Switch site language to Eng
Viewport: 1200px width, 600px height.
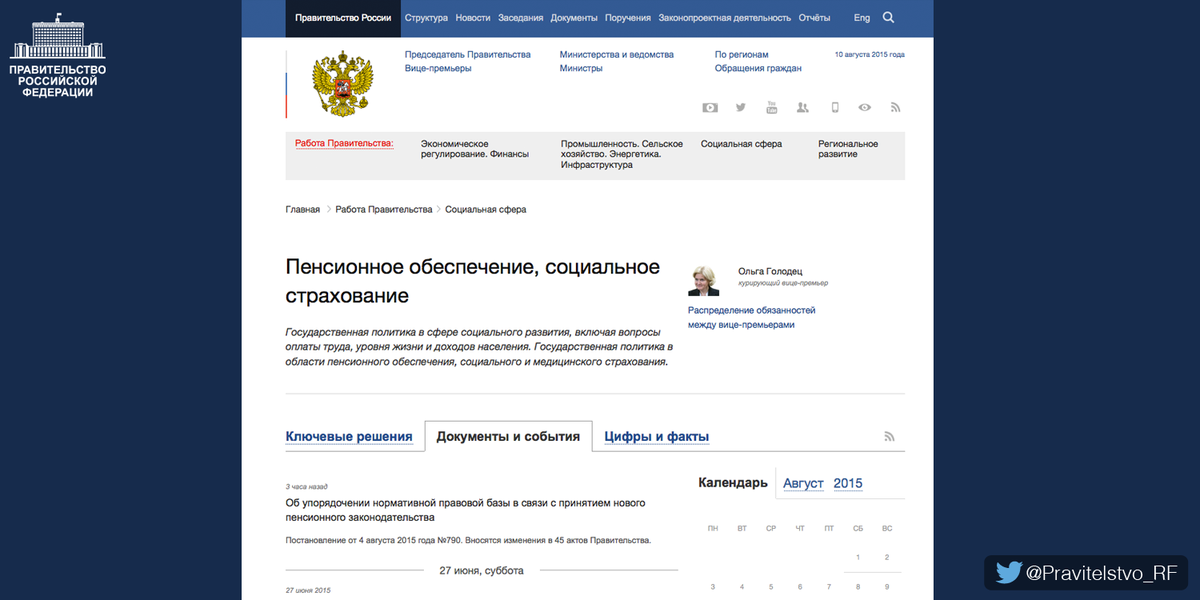(862, 18)
